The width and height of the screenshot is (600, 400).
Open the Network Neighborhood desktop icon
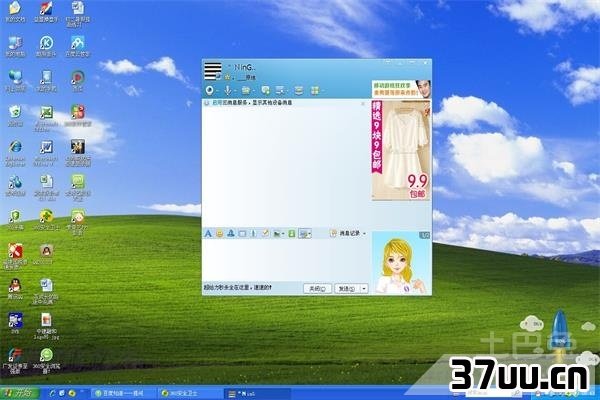point(15,81)
